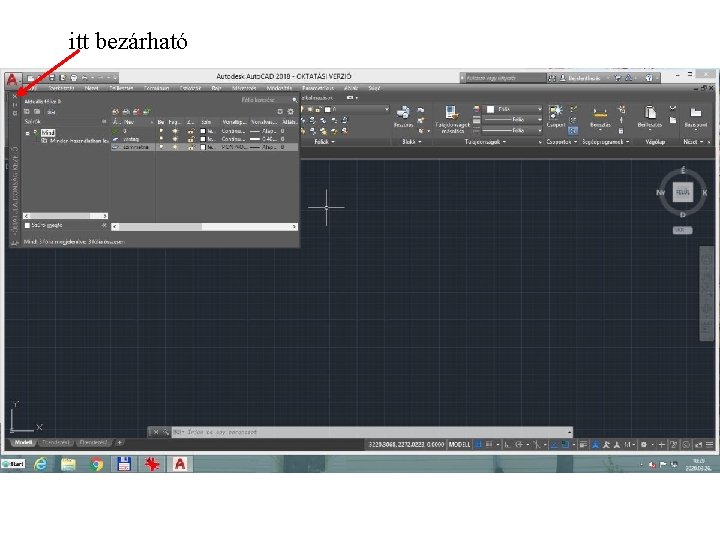Screen dimensions: 720x540
Task: Open the Szerkesztés menu
Action: click(x=61, y=88)
